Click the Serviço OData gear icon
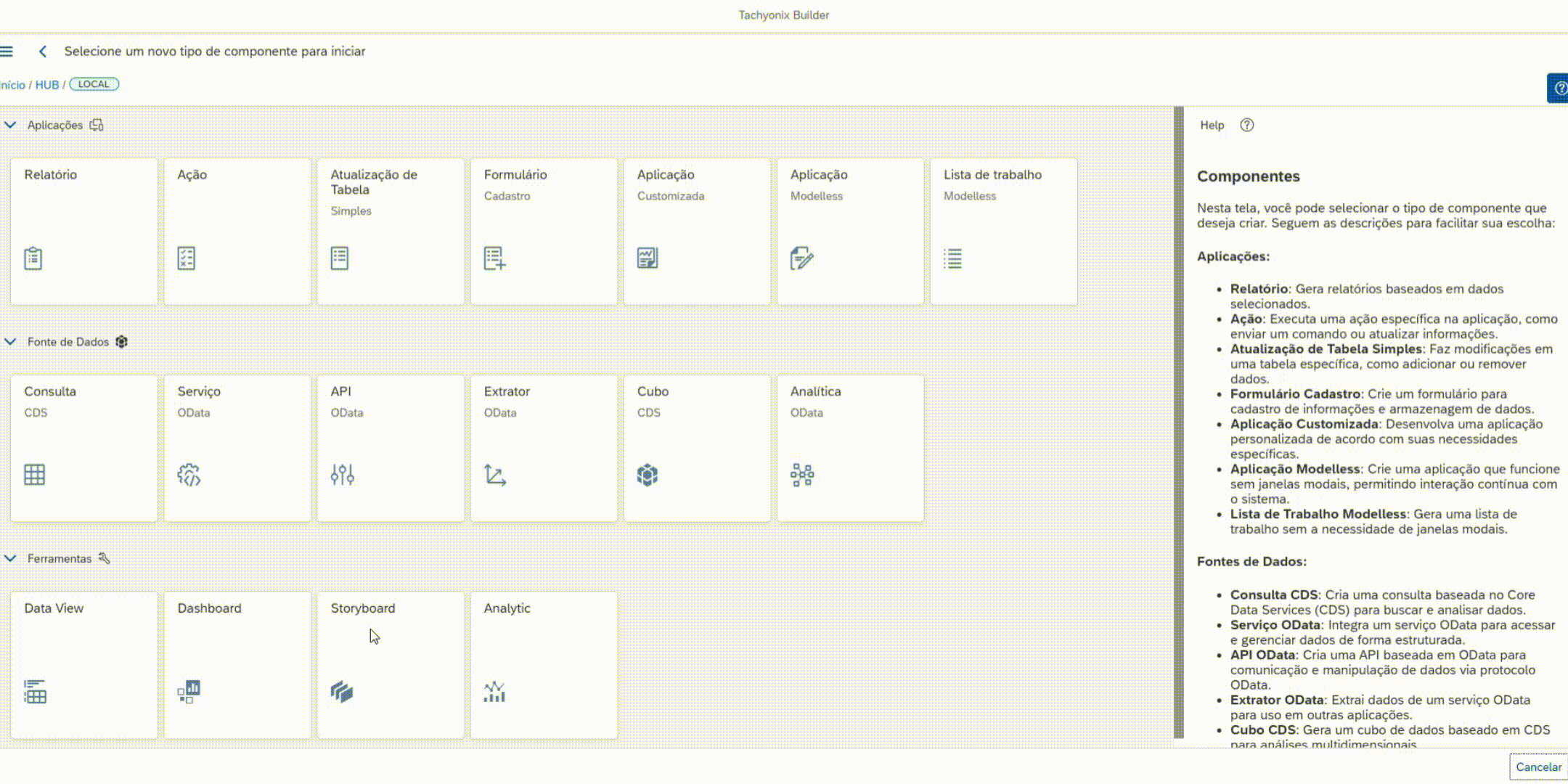 (189, 475)
